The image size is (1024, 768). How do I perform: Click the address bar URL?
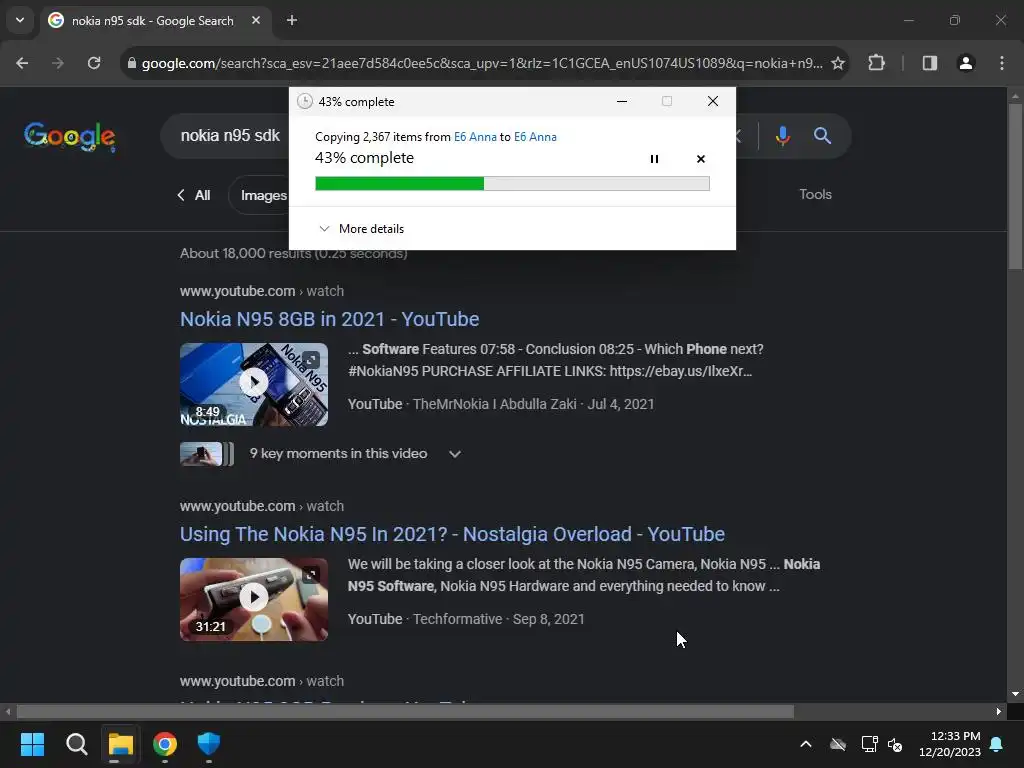point(482,63)
